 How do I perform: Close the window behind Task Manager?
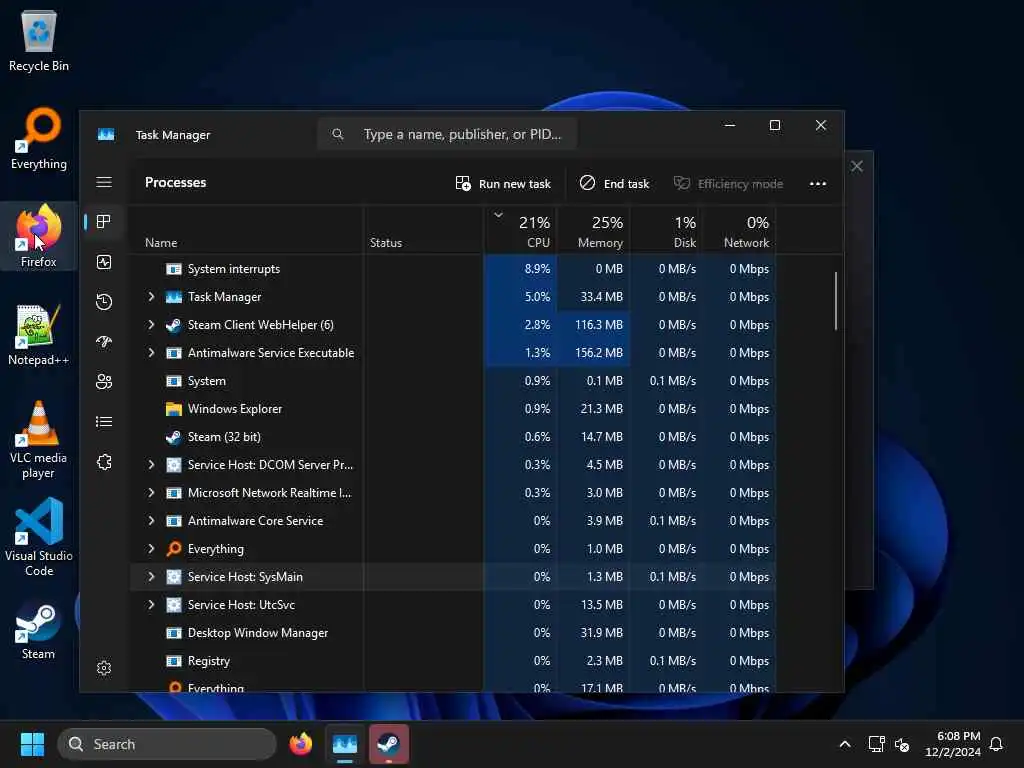[x=857, y=167]
